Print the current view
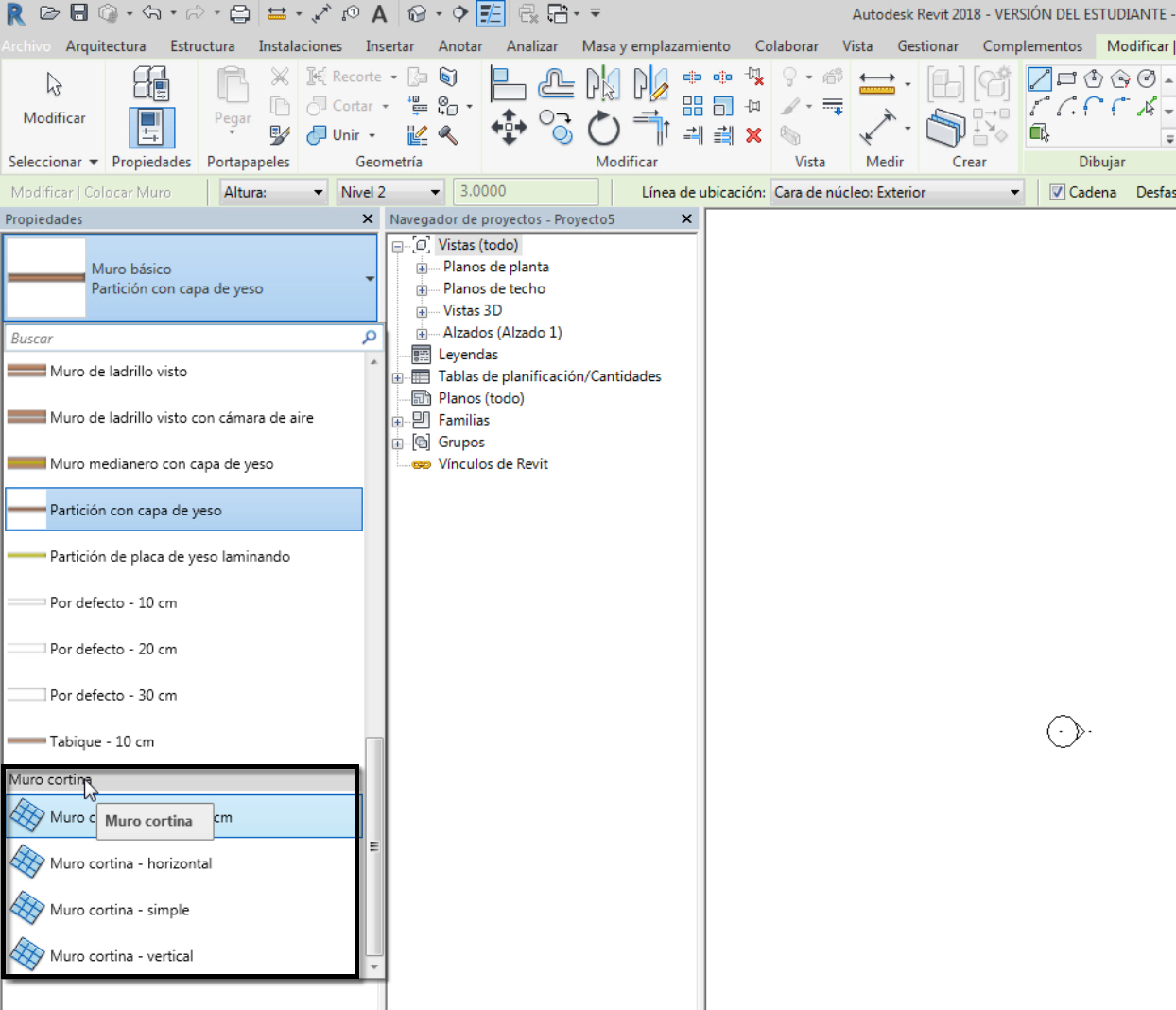 239,13
